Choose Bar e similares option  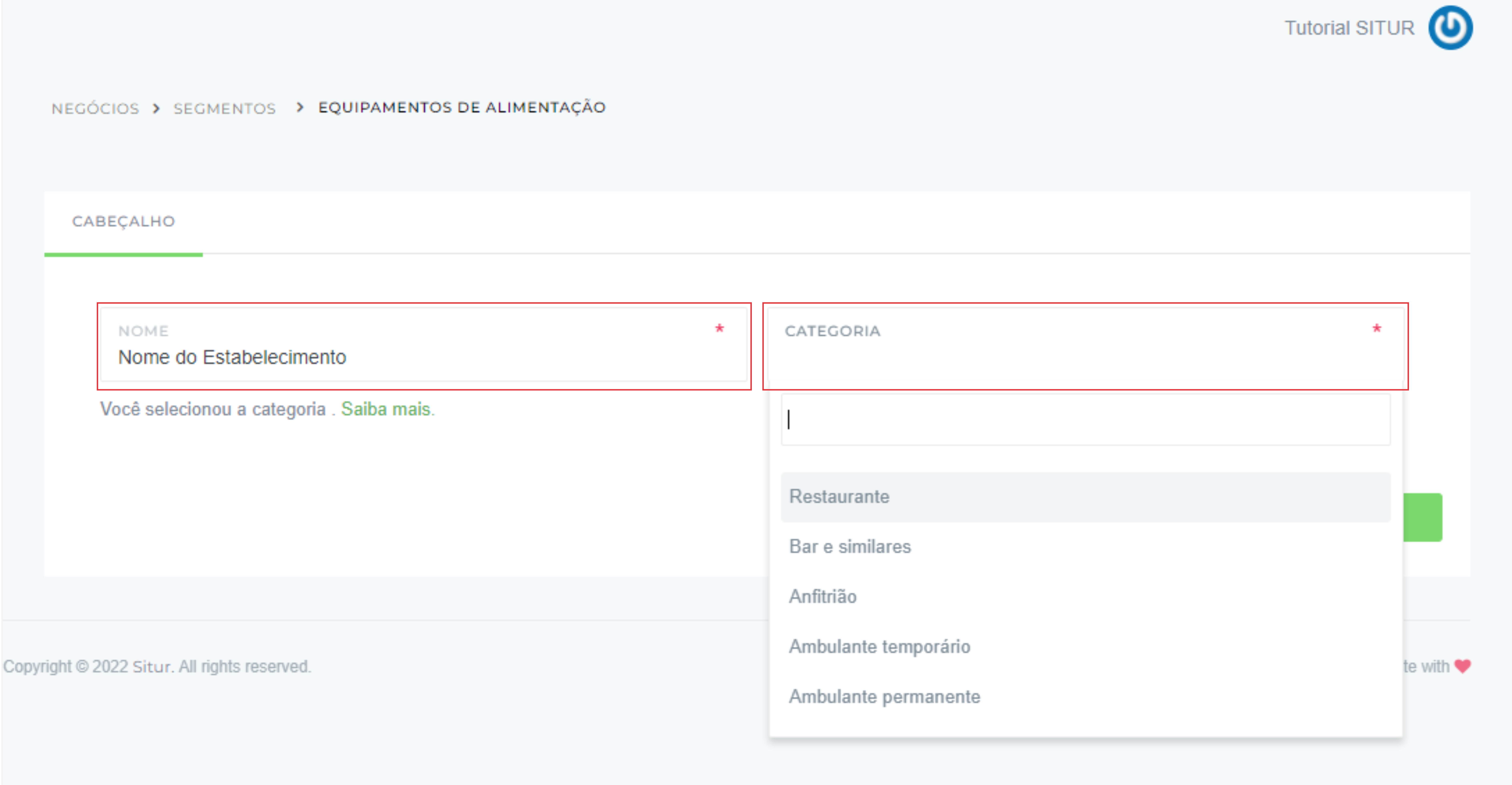click(x=1085, y=547)
